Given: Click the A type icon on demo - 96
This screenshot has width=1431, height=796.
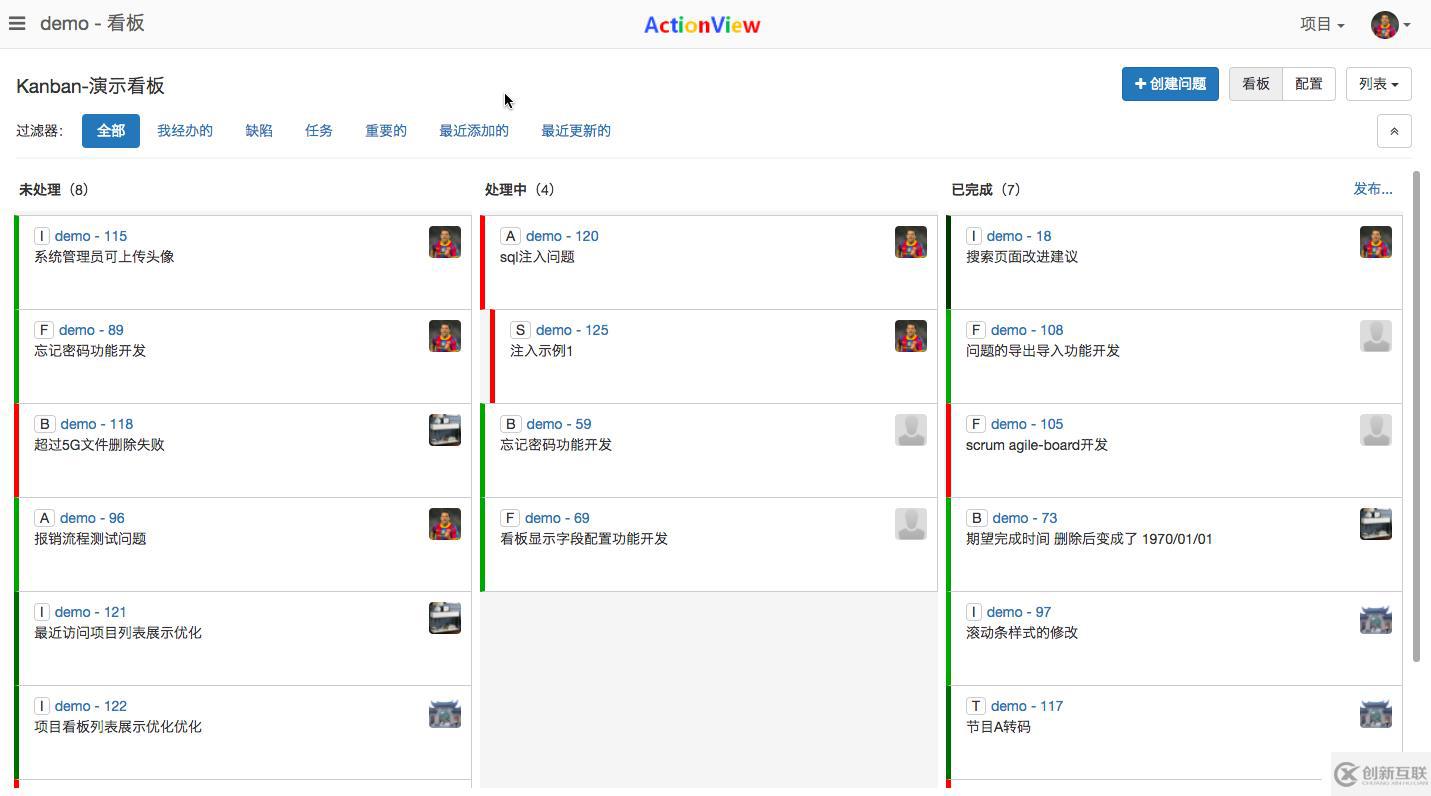Looking at the screenshot, I should [44, 518].
